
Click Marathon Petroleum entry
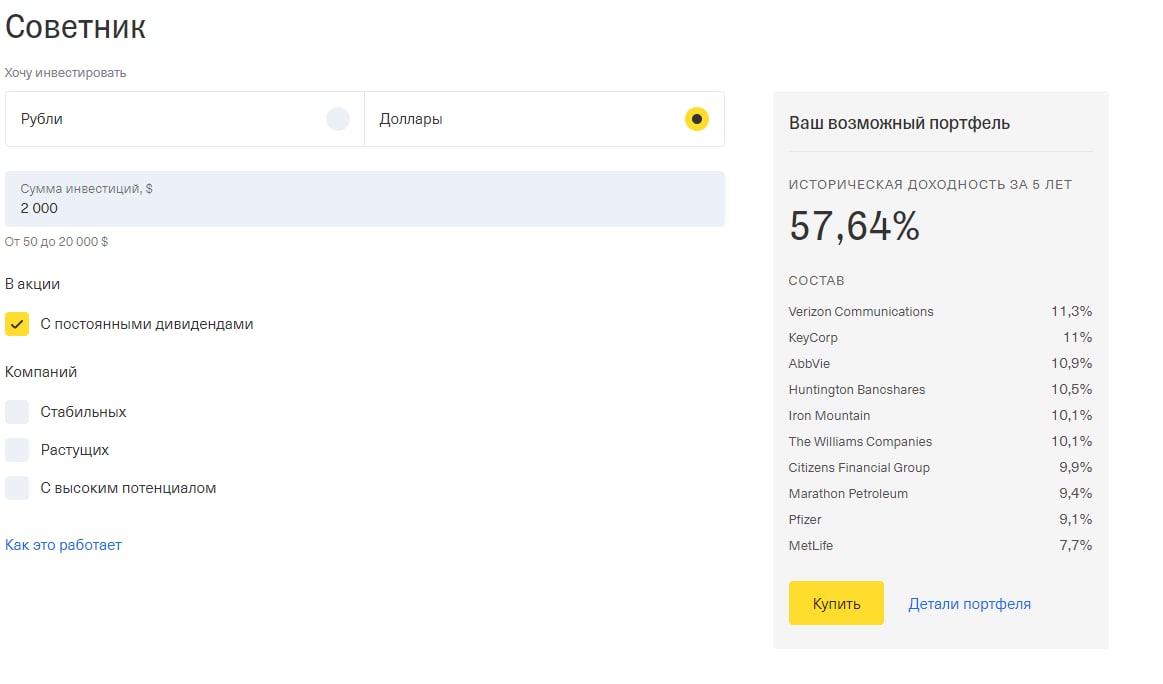tap(848, 493)
